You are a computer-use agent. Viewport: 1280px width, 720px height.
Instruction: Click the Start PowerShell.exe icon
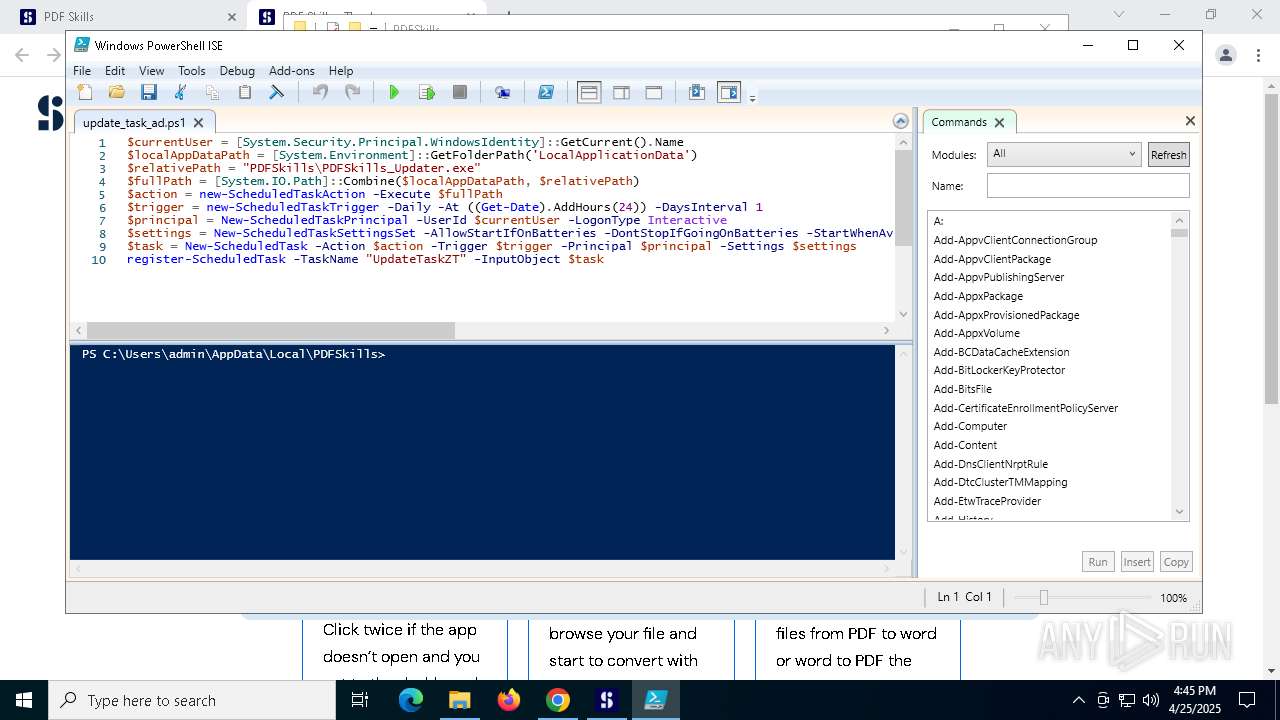(x=546, y=92)
